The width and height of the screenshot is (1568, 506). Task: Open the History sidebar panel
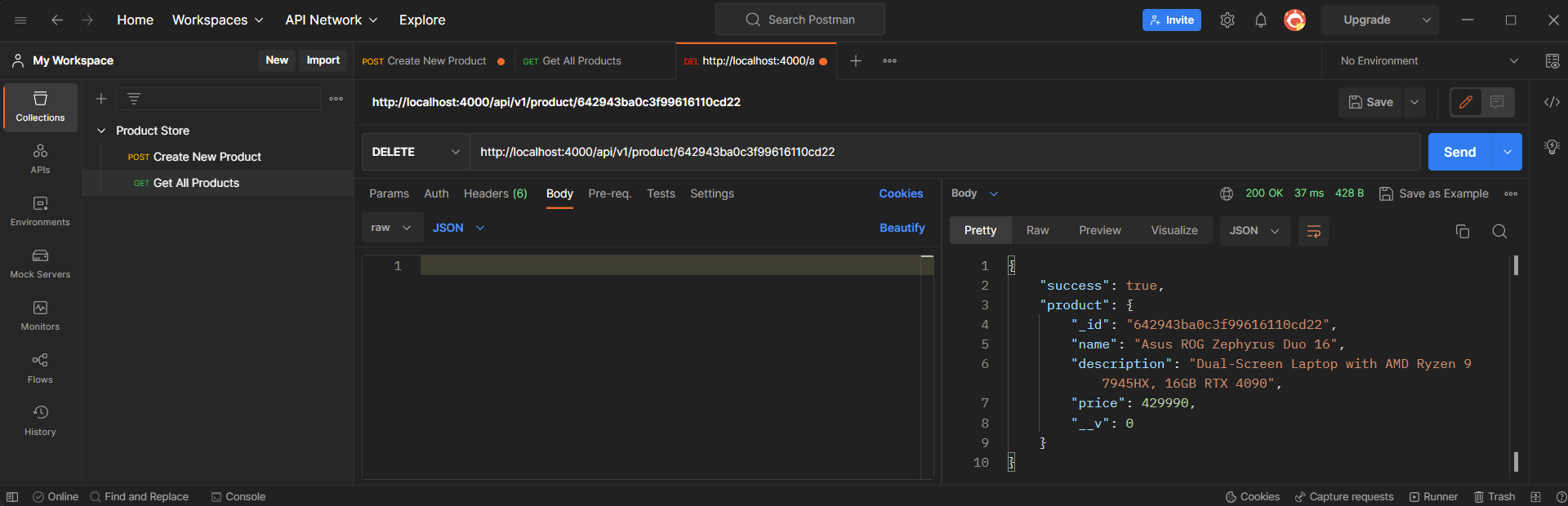(40, 419)
